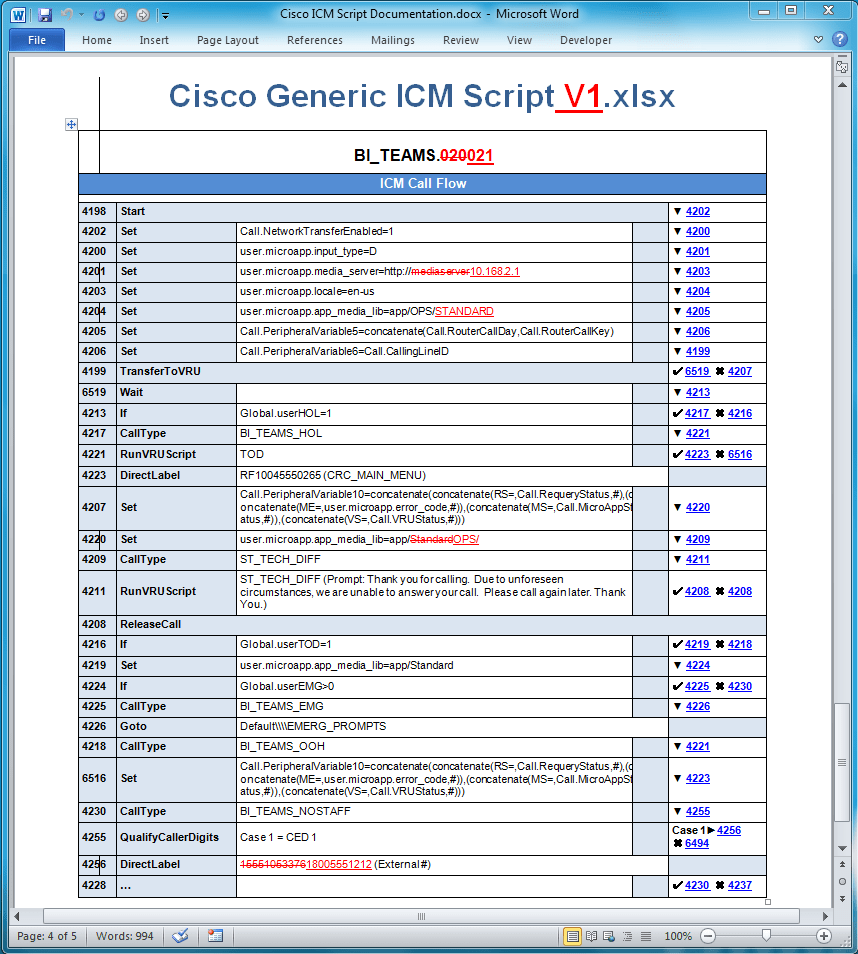The width and height of the screenshot is (858, 954).
Task: Select Print Layout view button
Action: click(572, 936)
